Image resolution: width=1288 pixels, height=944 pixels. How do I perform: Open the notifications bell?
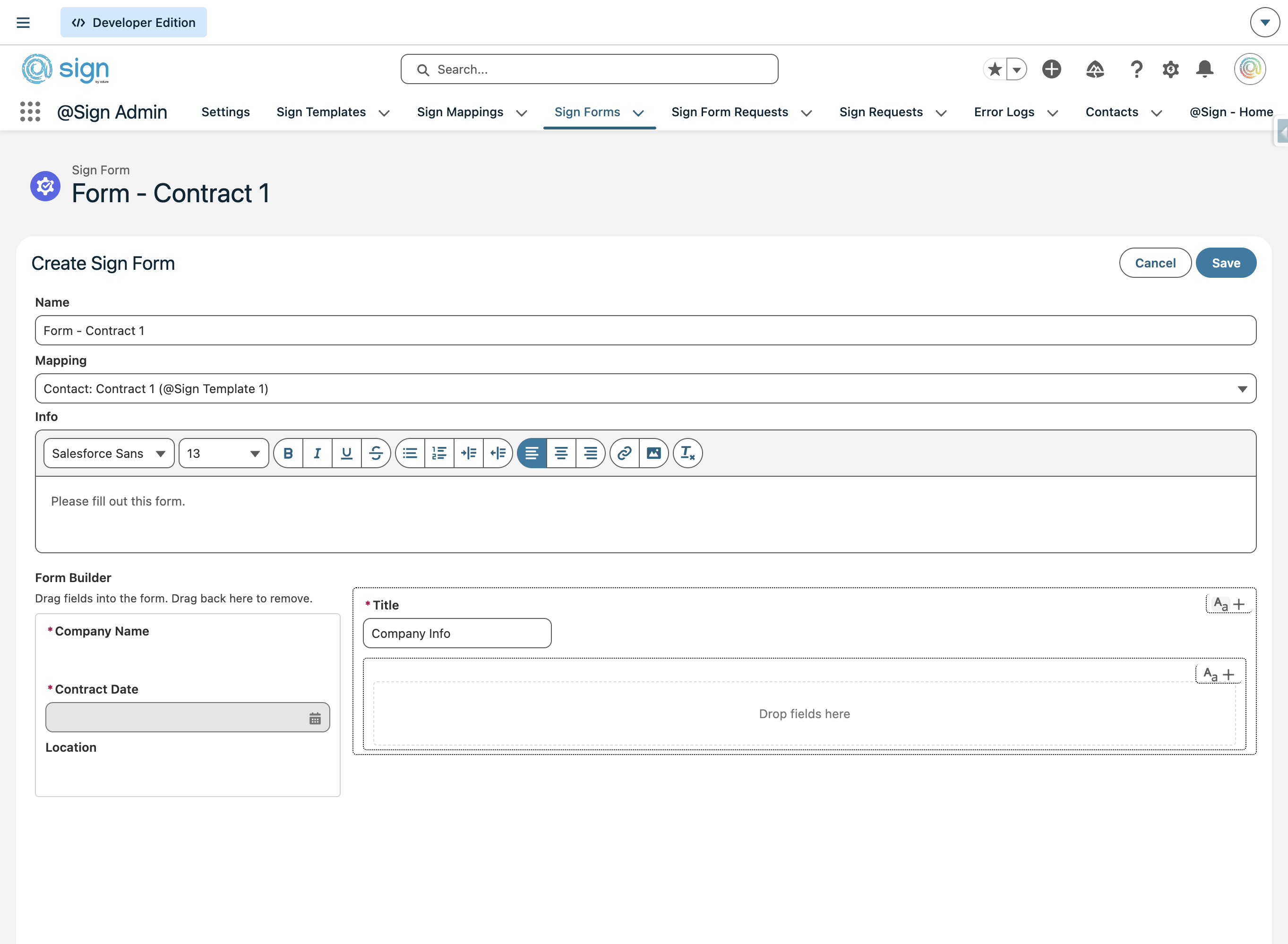(x=1204, y=69)
